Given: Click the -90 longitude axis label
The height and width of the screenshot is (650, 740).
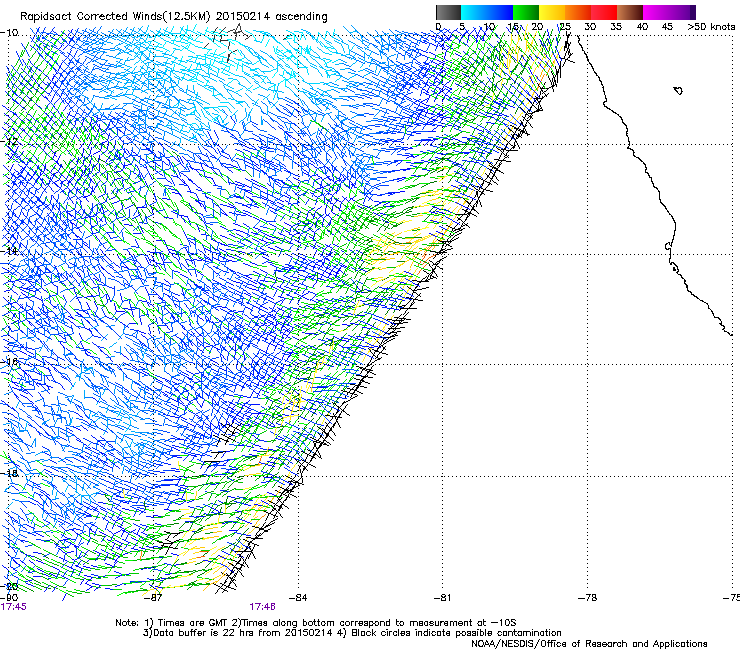Looking at the screenshot, I should click(9, 598).
